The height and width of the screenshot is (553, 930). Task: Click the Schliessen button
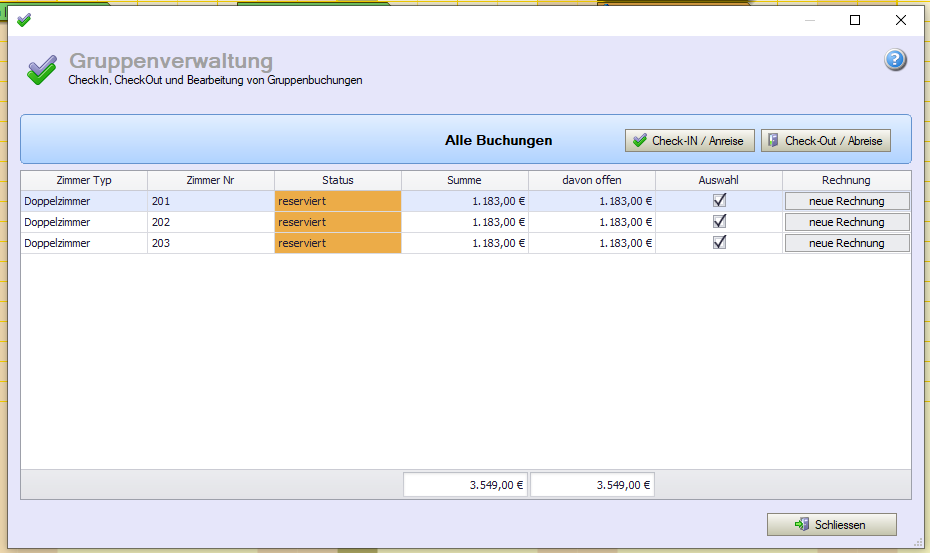[x=831, y=524]
